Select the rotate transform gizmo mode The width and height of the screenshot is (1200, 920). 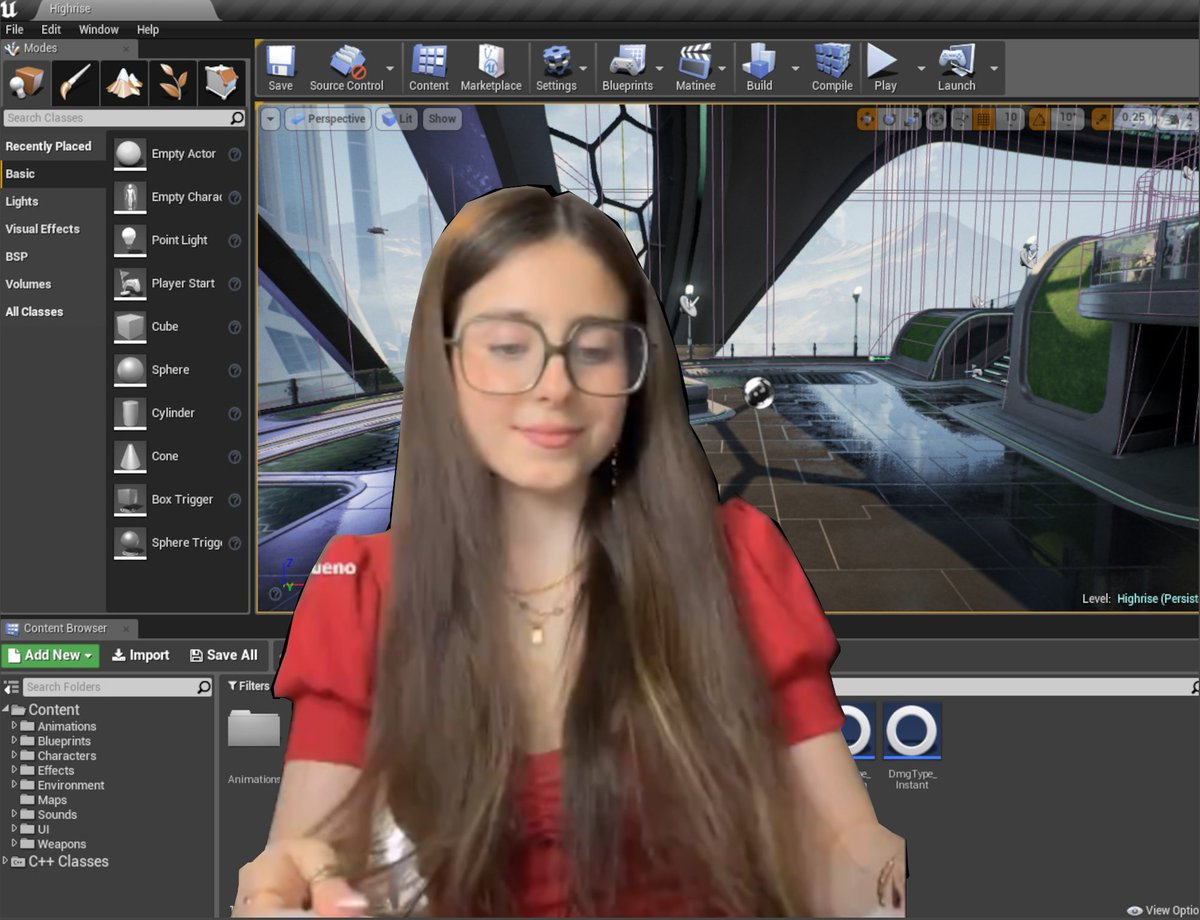pos(889,119)
